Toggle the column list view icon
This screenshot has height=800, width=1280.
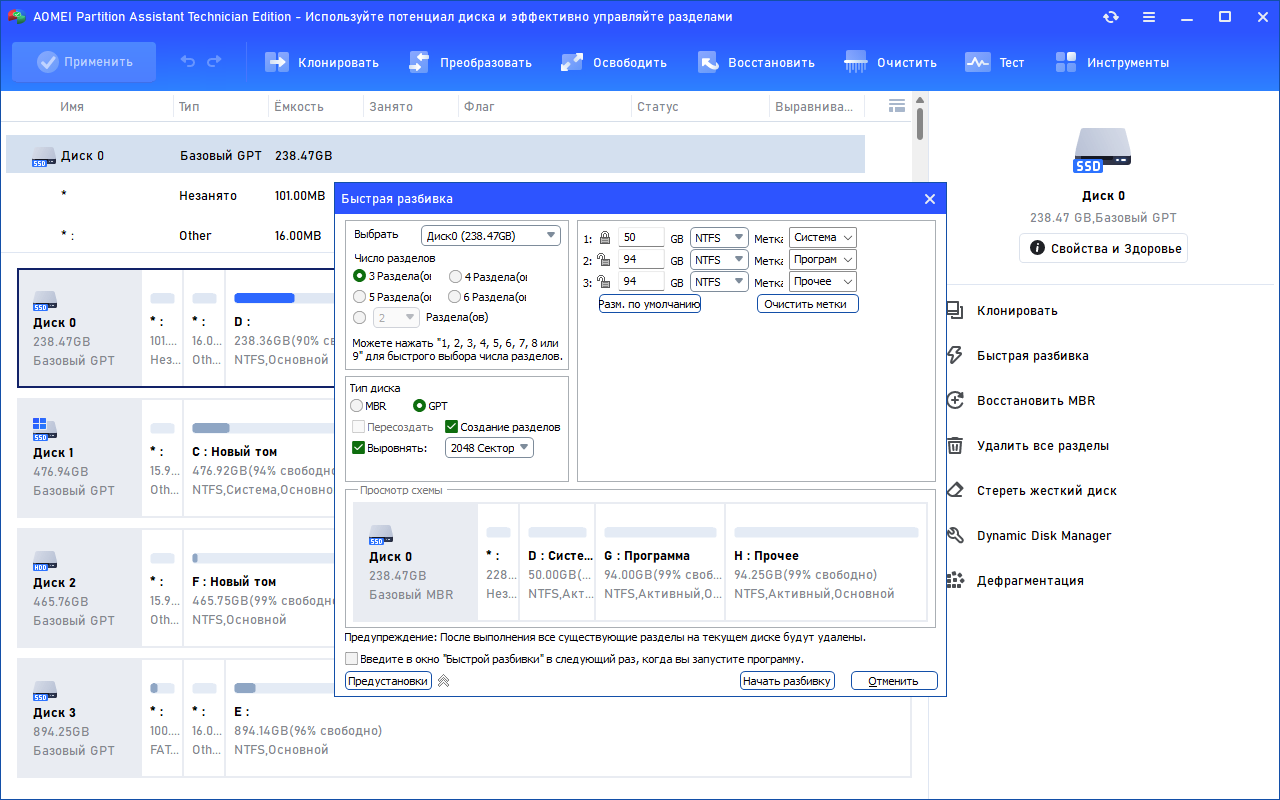pos(896,105)
